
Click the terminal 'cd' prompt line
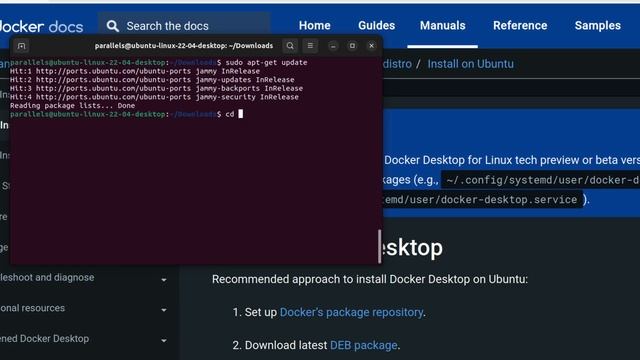click(127, 114)
